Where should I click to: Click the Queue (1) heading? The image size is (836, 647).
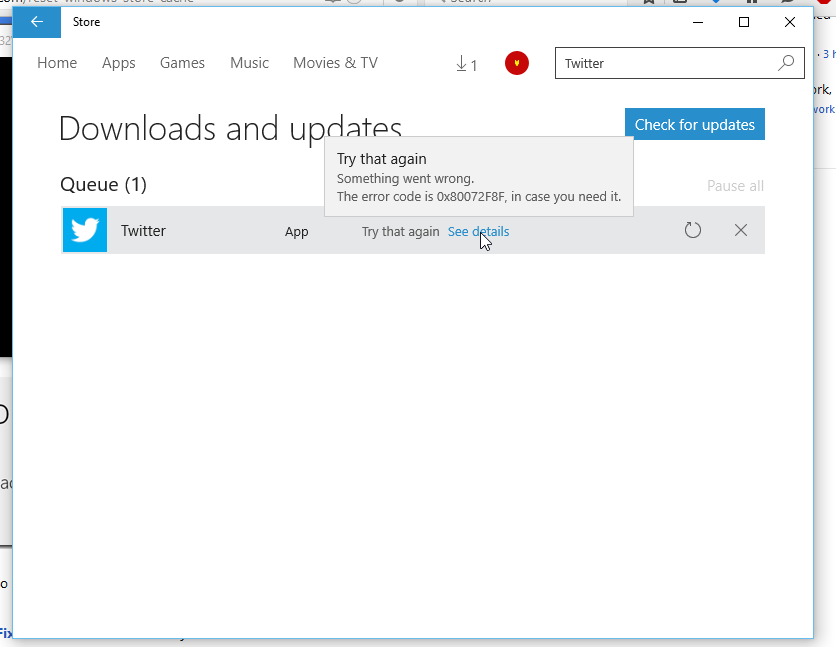point(103,184)
